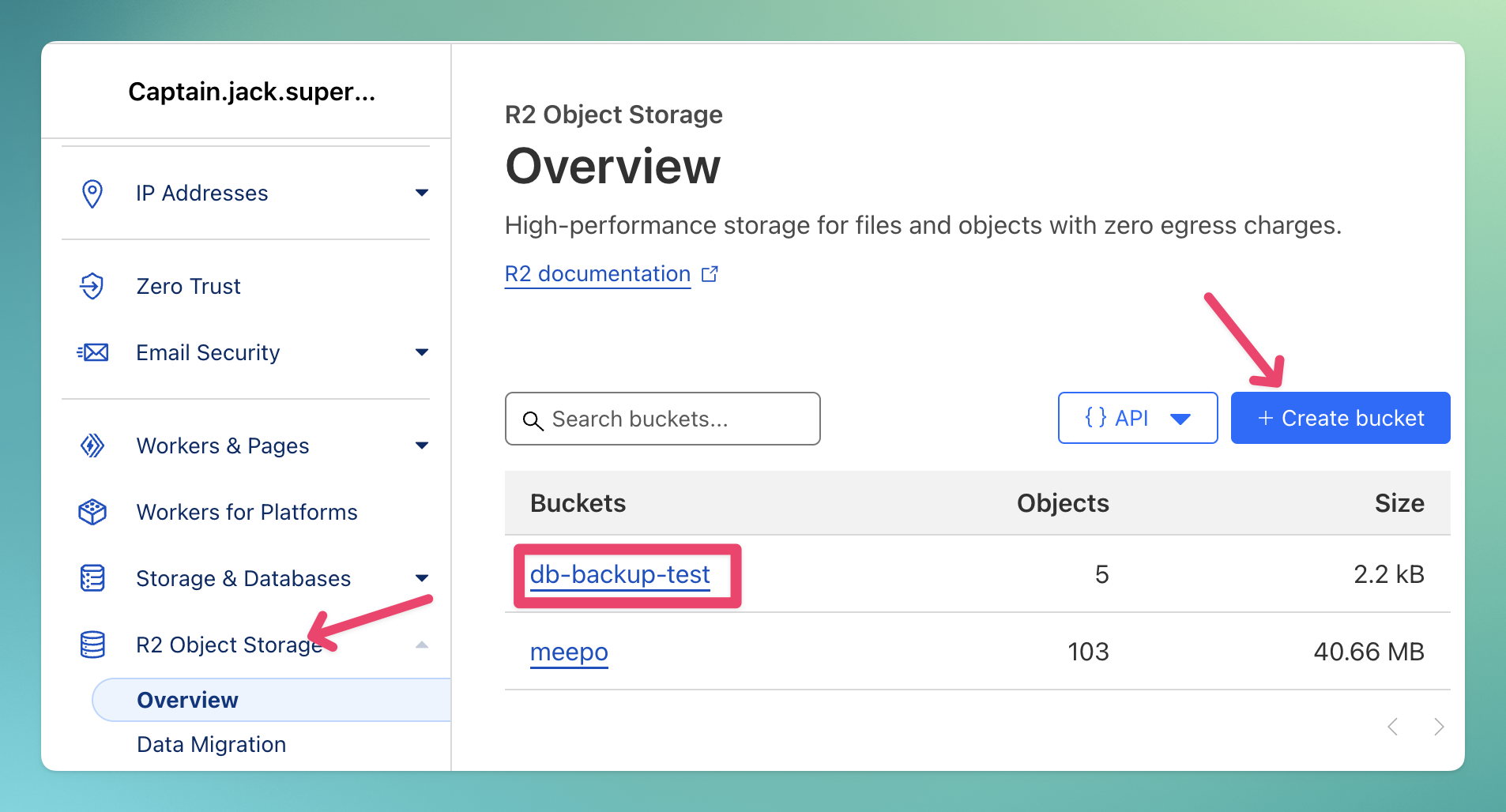This screenshot has height=812, width=1506.
Task: Expand the Email Security menu arrow
Action: 422,352
